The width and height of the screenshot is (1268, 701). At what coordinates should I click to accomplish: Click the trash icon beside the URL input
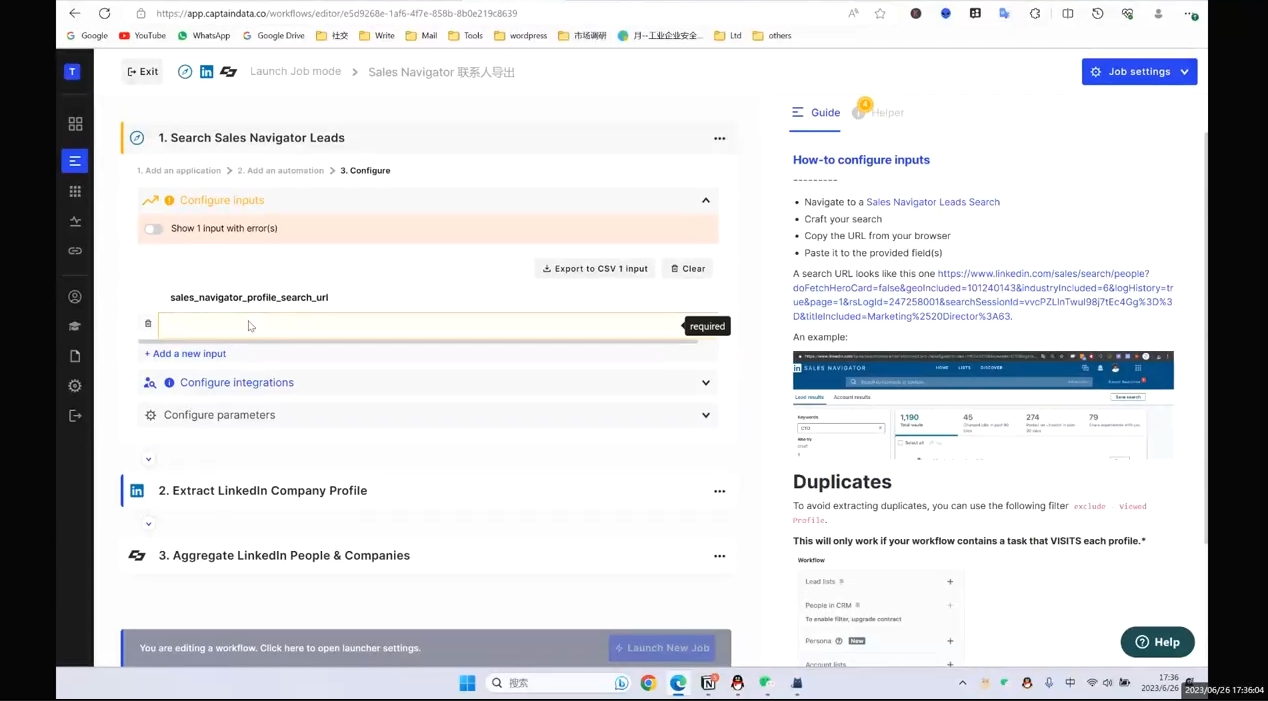148,324
